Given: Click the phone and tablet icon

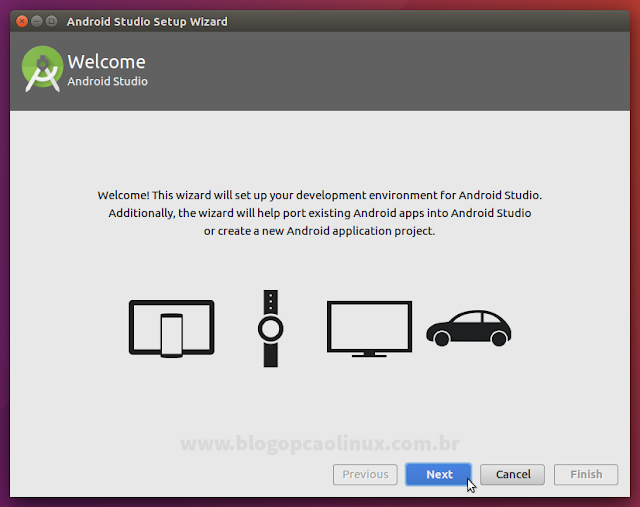Looking at the screenshot, I should [171, 329].
